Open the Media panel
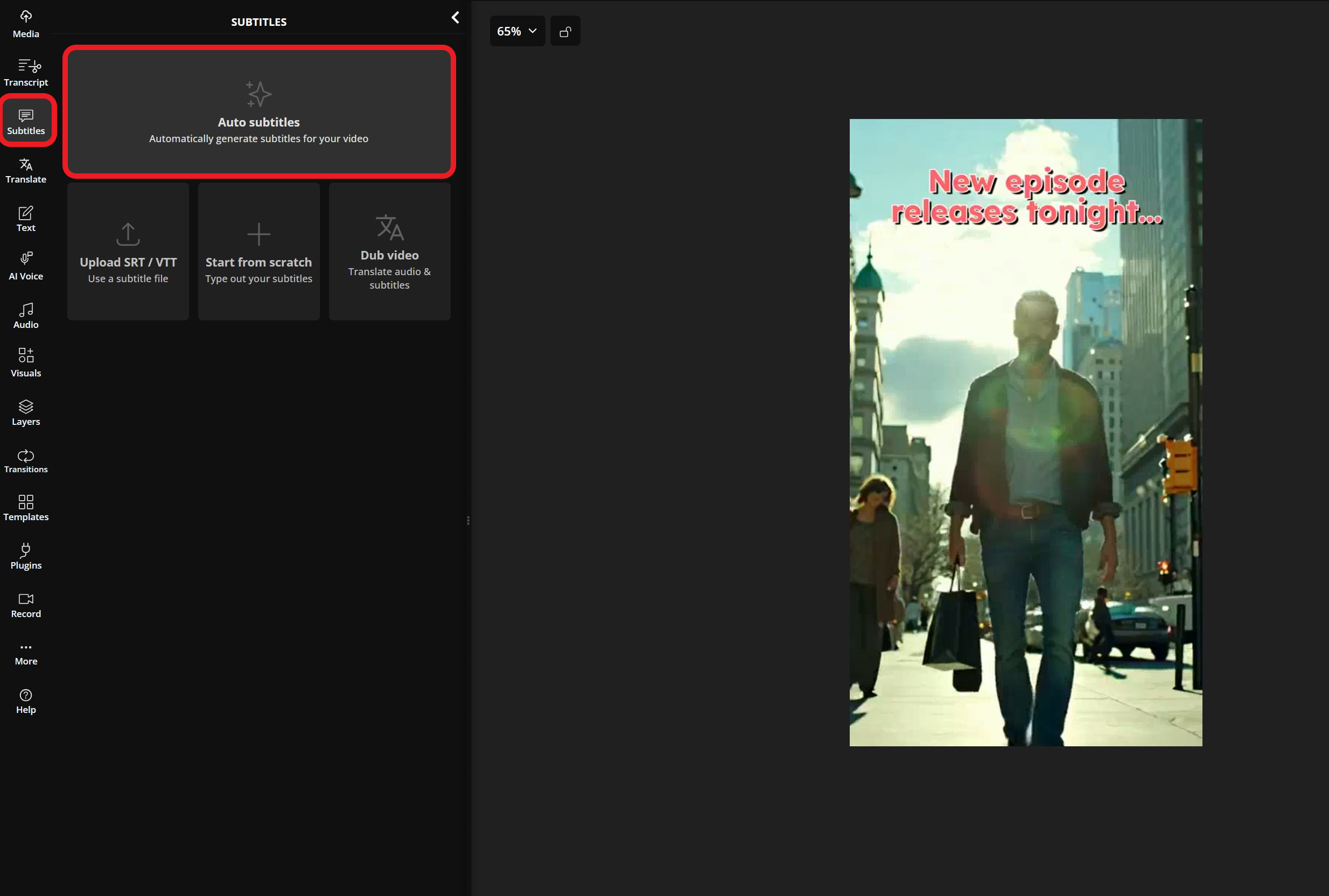Image resolution: width=1329 pixels, height=896 pixels. click(x=26, y=22)
